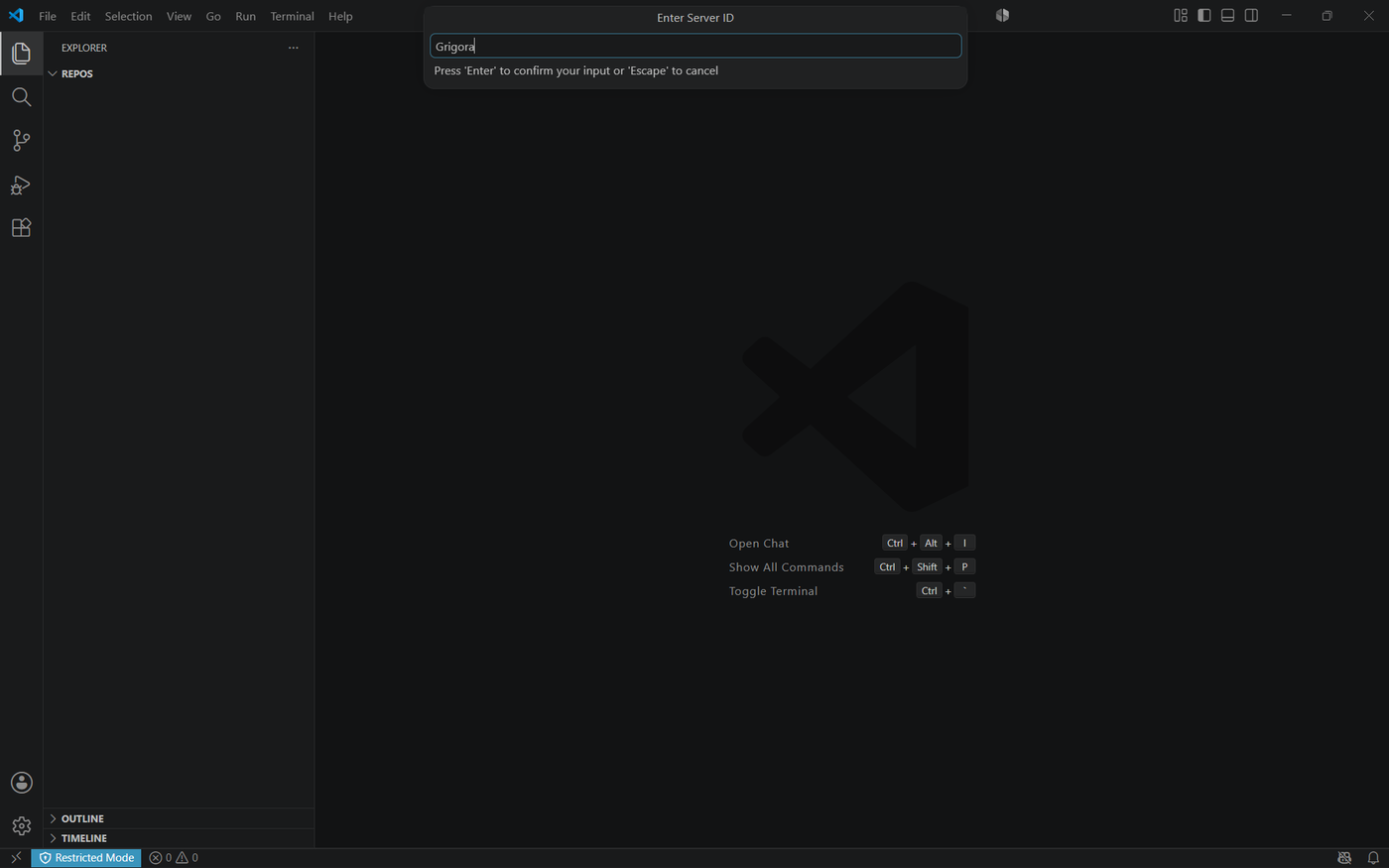Open the Customize Layout icon
This screenshot has height=868, width=1389.
coord(1181,16)
